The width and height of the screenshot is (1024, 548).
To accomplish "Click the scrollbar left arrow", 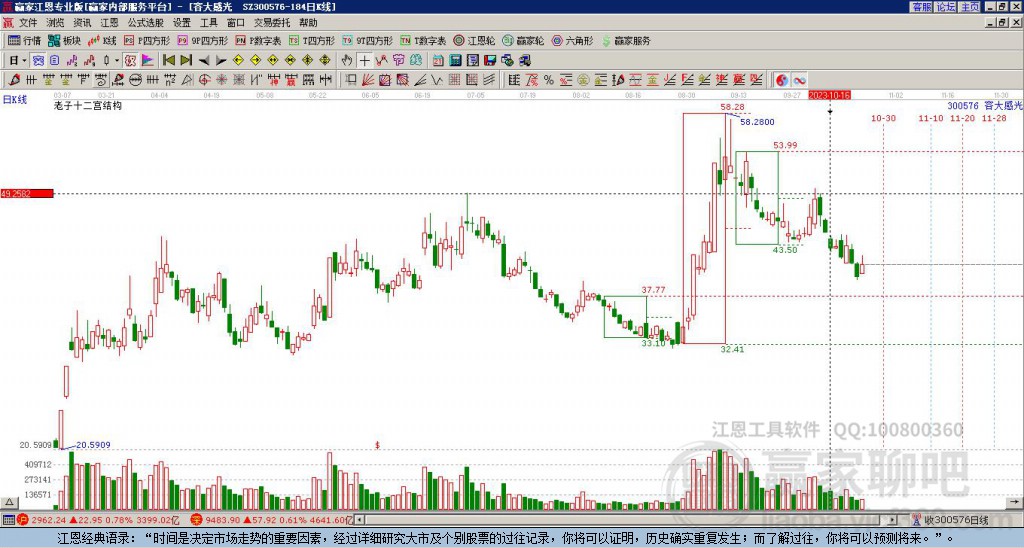I will [x=360, y=520].
